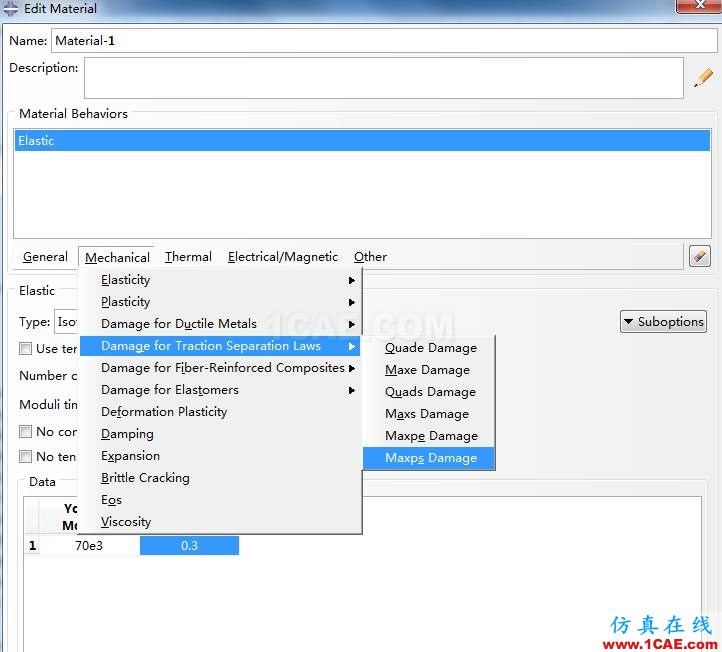Choose Brittle Cracking menu item
The height and width of the screenshot is (652, 722).
220,478
